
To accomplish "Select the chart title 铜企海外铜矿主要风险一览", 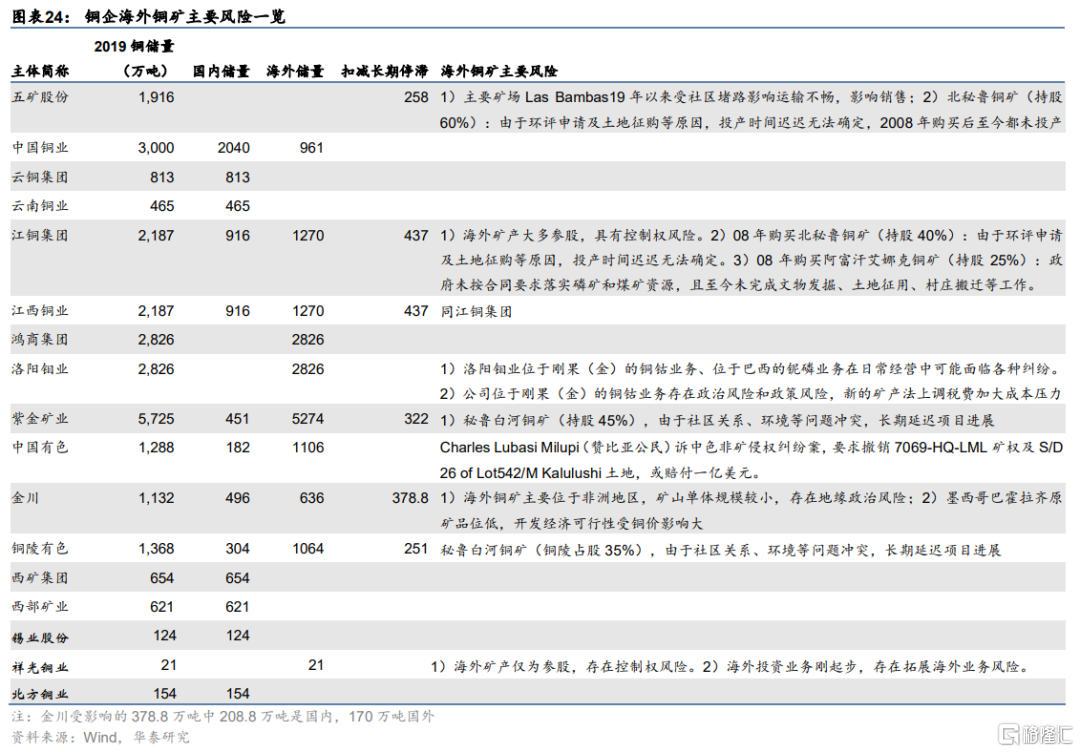I will click(x=184, y=18).
